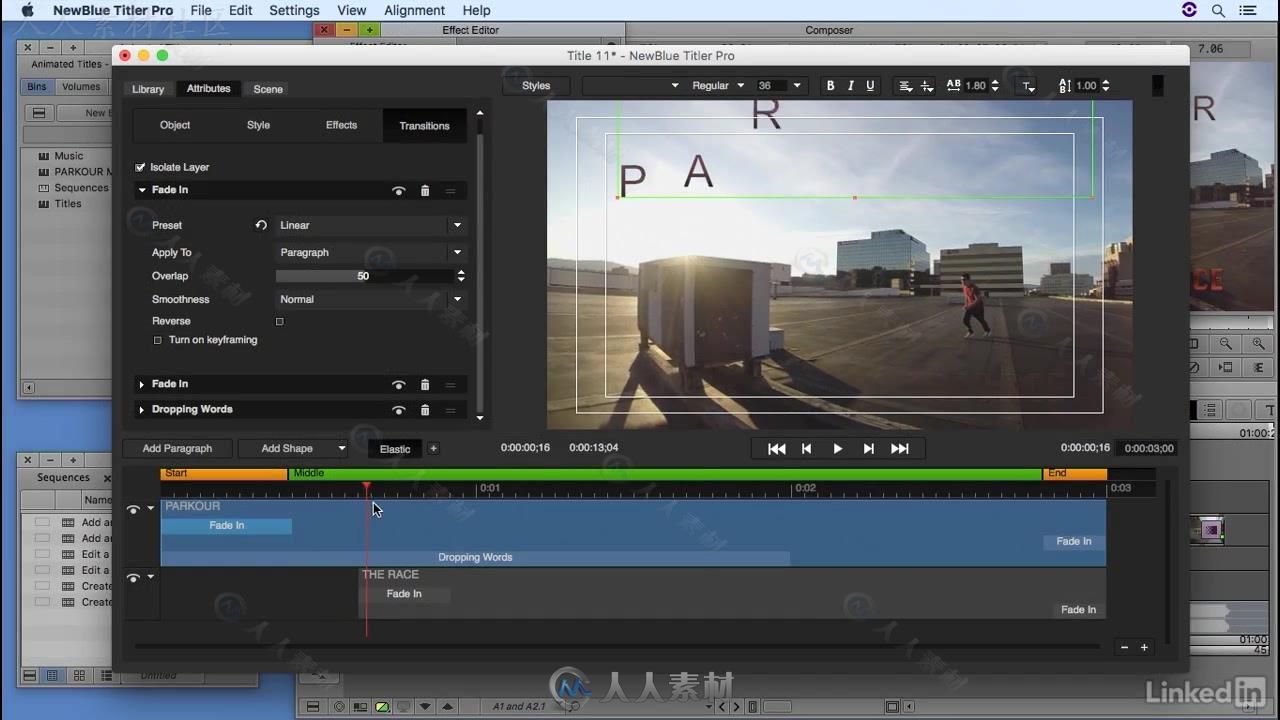Toggle italic text formatting

(850, 86)
